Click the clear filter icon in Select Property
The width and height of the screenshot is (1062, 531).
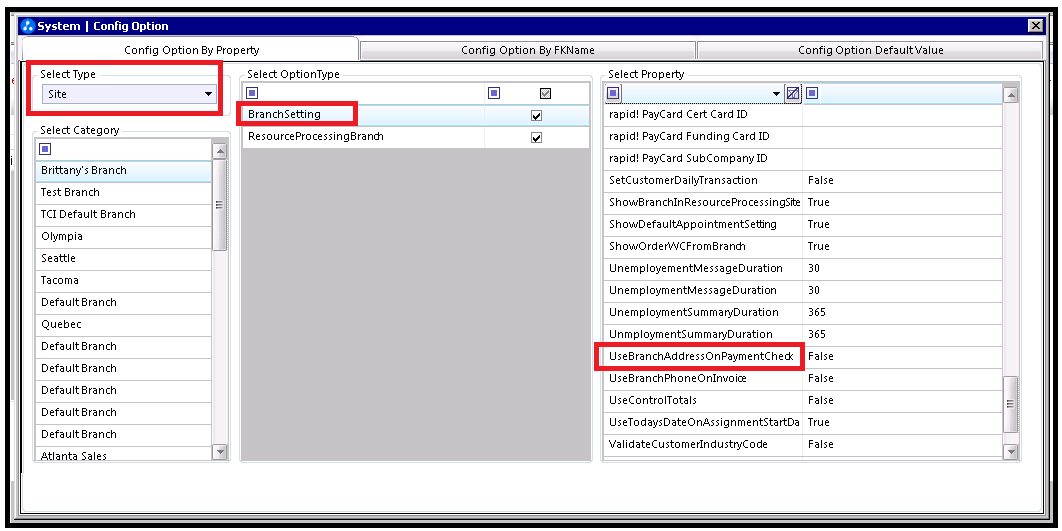793,93
